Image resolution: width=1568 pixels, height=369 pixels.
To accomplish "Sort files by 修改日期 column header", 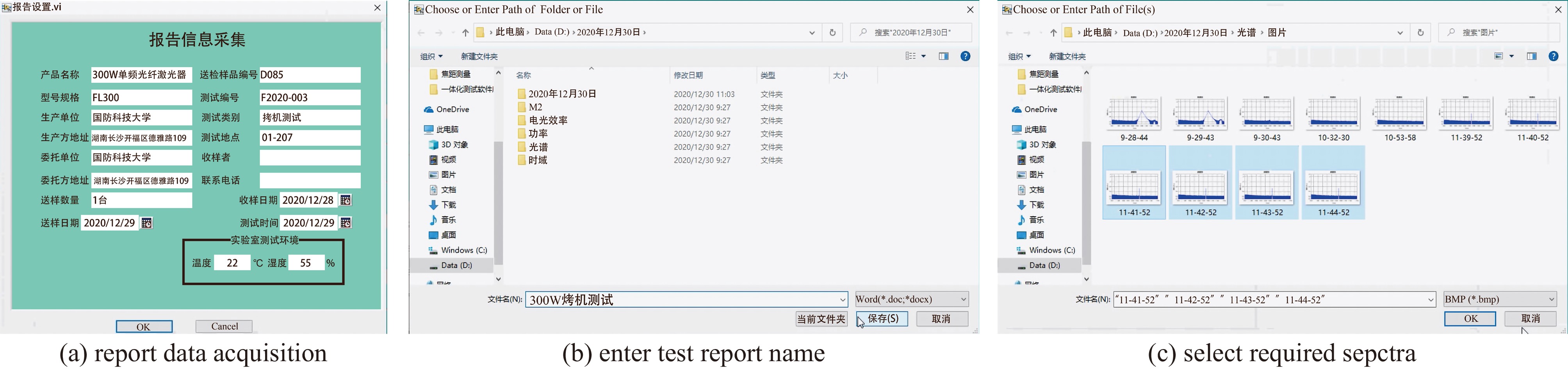I will point(688,75).
